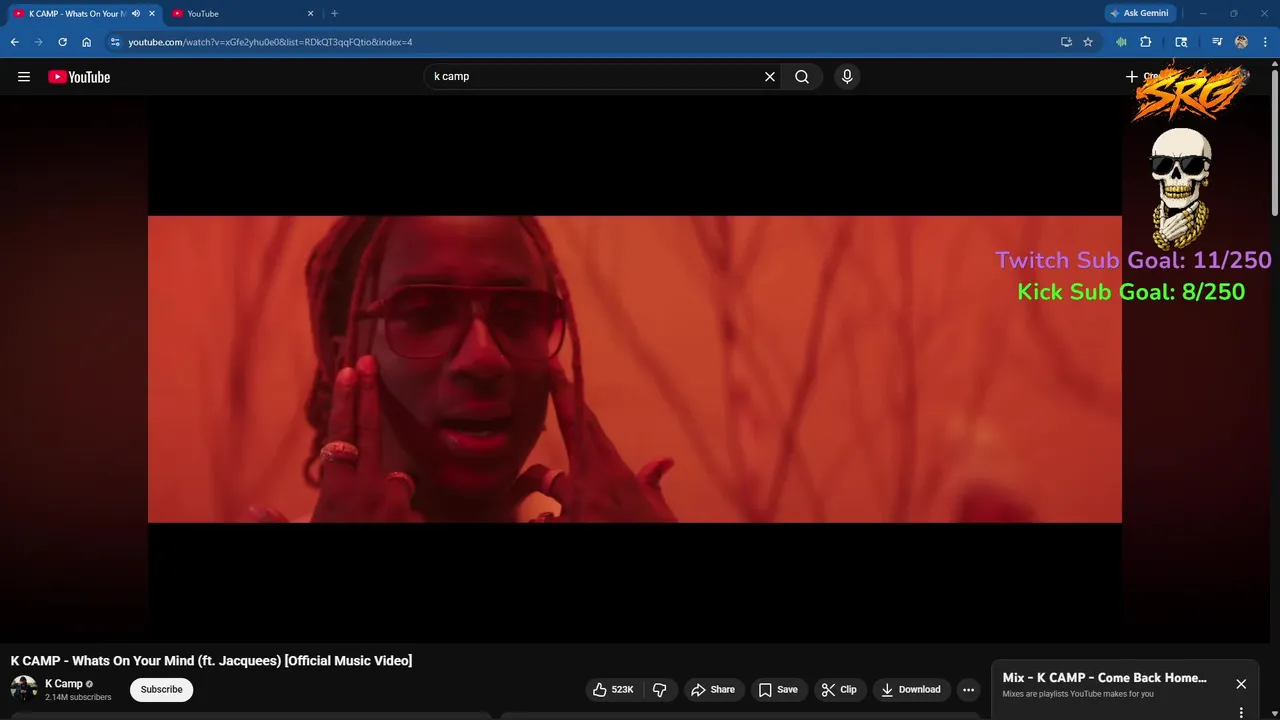Open the browser home page button
The image size is (1280, 720).
tap(87, 42)
